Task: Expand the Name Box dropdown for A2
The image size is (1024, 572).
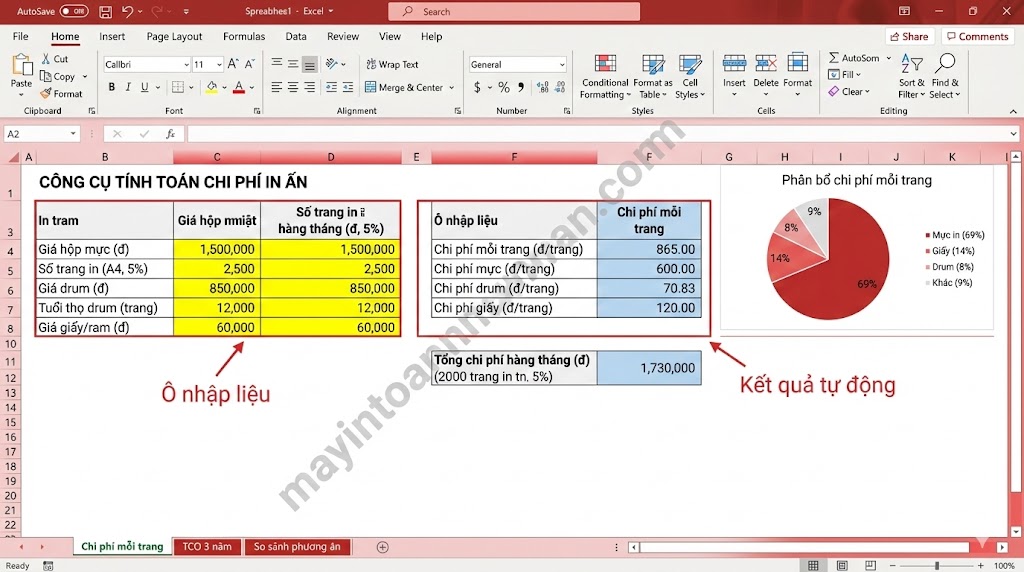Action: (x=74, y=134)
